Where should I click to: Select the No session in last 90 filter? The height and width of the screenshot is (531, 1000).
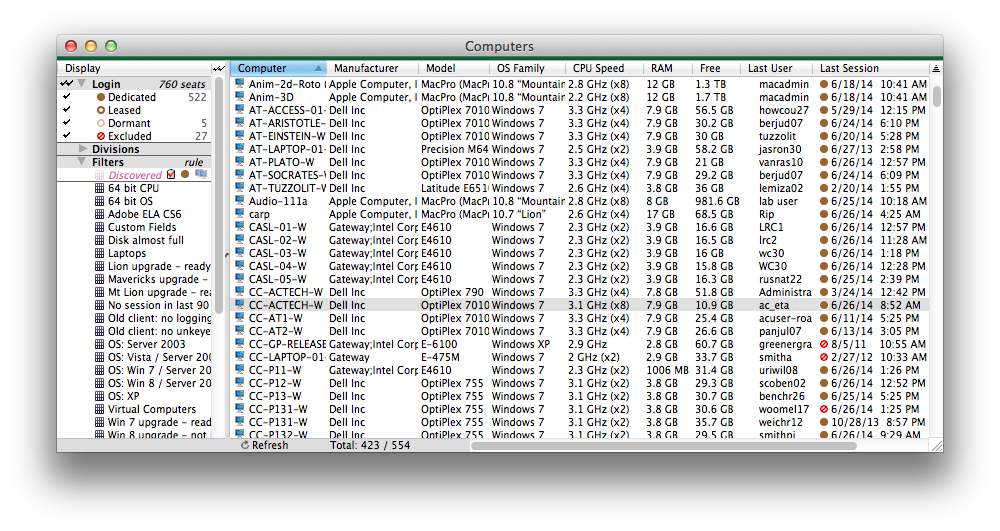pyautogui.click(x=158, y=305)
